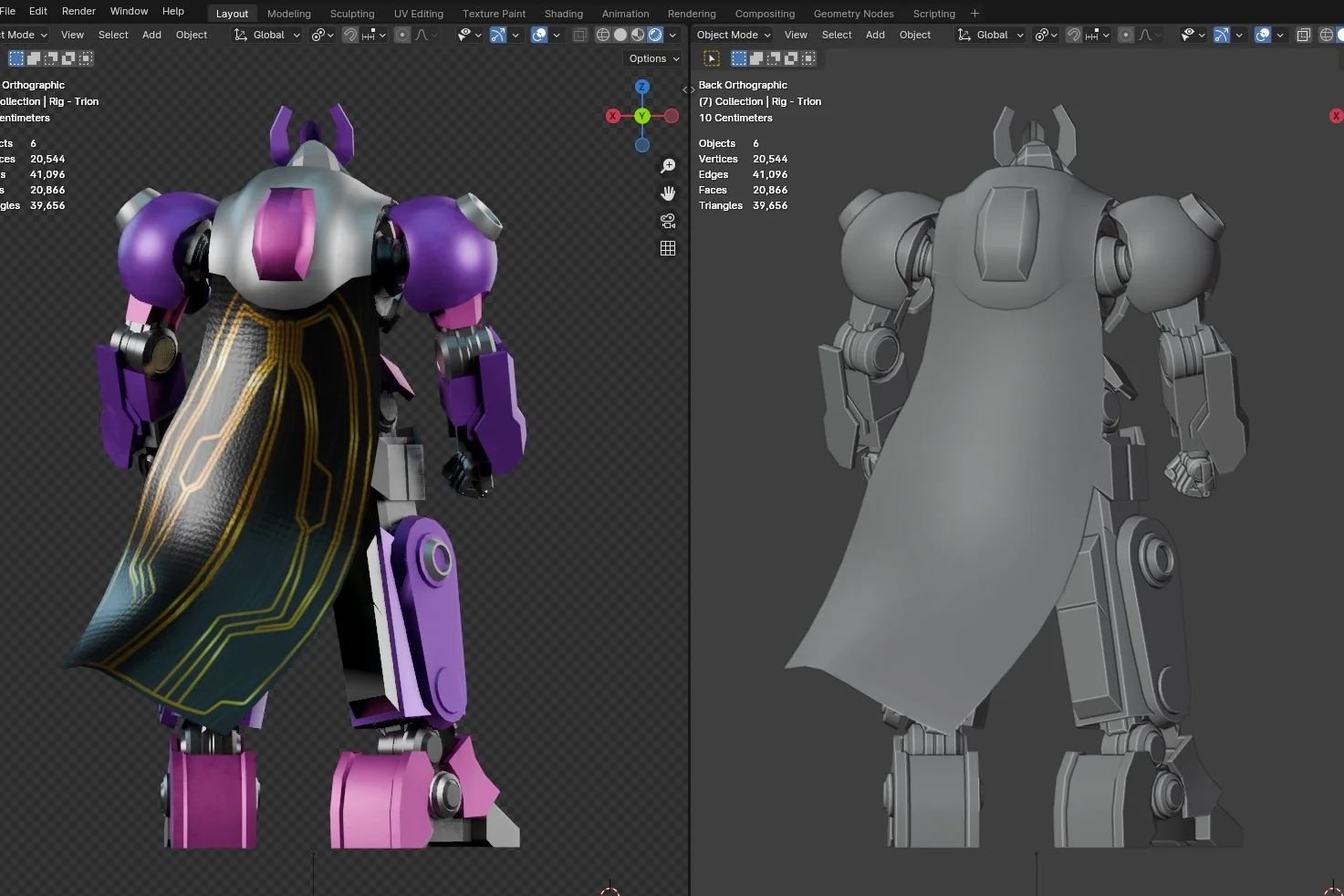Viewport: 1344px width, 896px height.
Task: Switch to the Sculpting workspace tab
Action: click(352, 13)
